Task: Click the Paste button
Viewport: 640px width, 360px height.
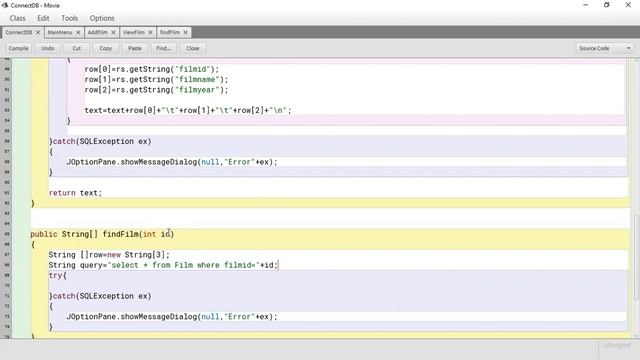Action: click(135, 48)
